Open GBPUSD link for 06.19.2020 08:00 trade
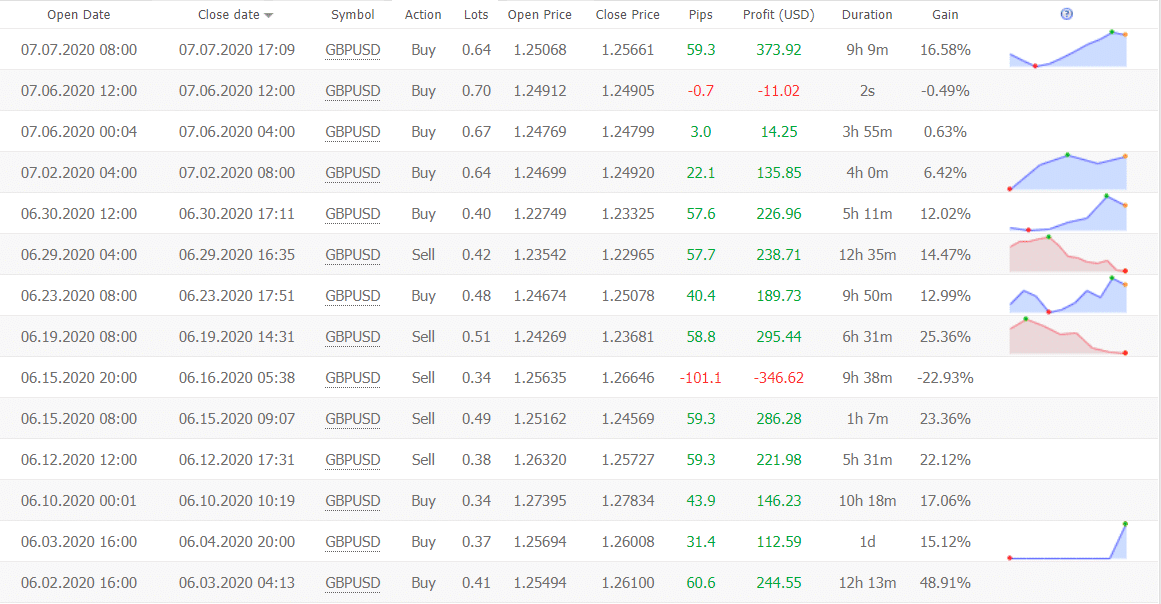The width and height of the screenshot is (1161, 604). point(352,337)
